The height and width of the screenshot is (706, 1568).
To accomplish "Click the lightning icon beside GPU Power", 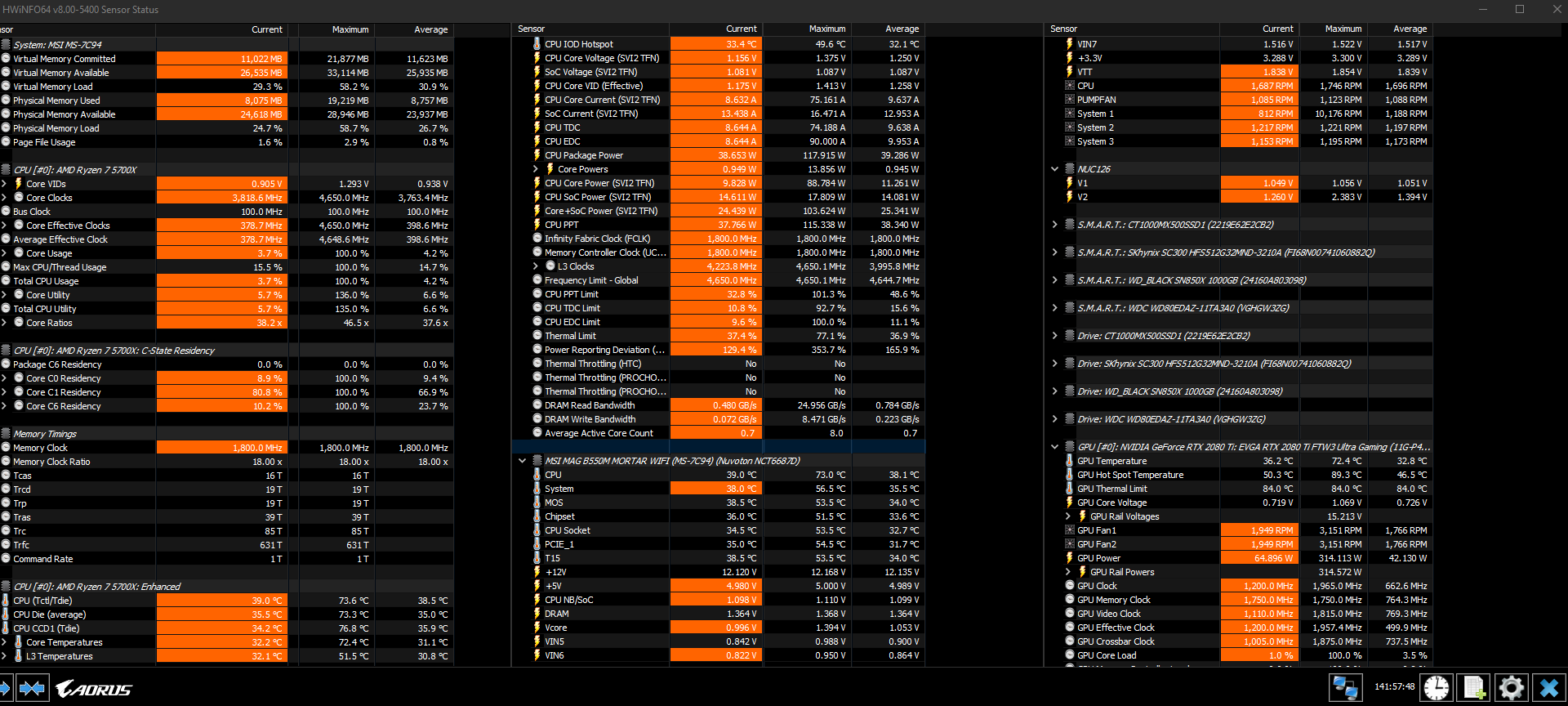I will pyautogui.click(x=1069, y=558).
